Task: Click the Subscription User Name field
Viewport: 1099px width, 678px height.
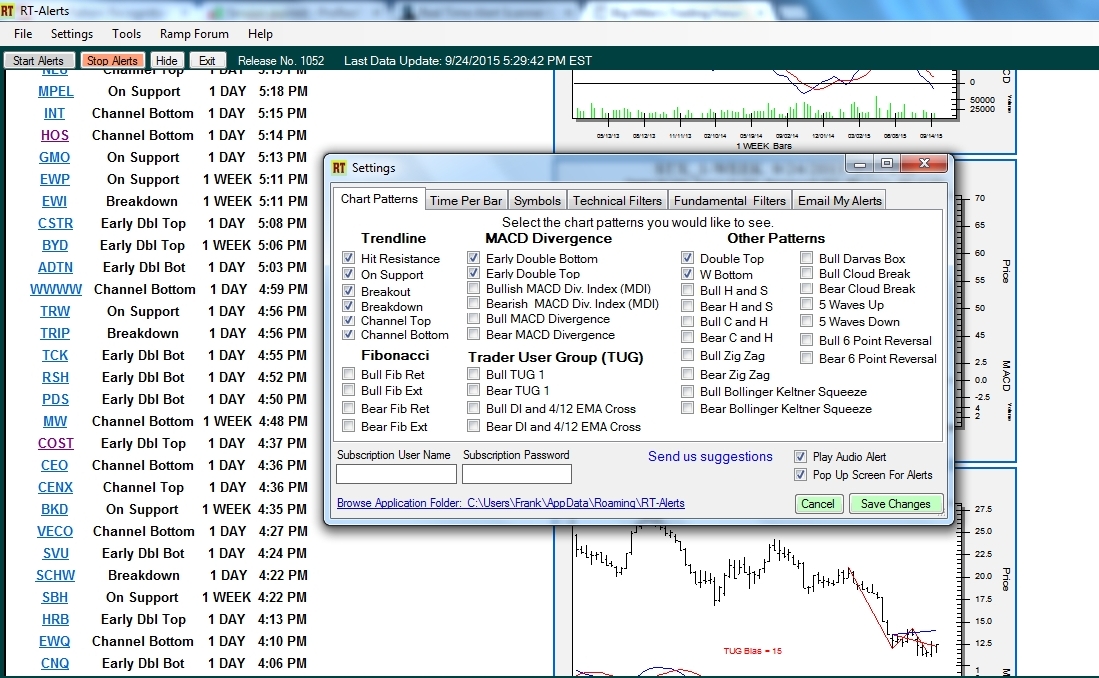Action: tap(396, 475)
